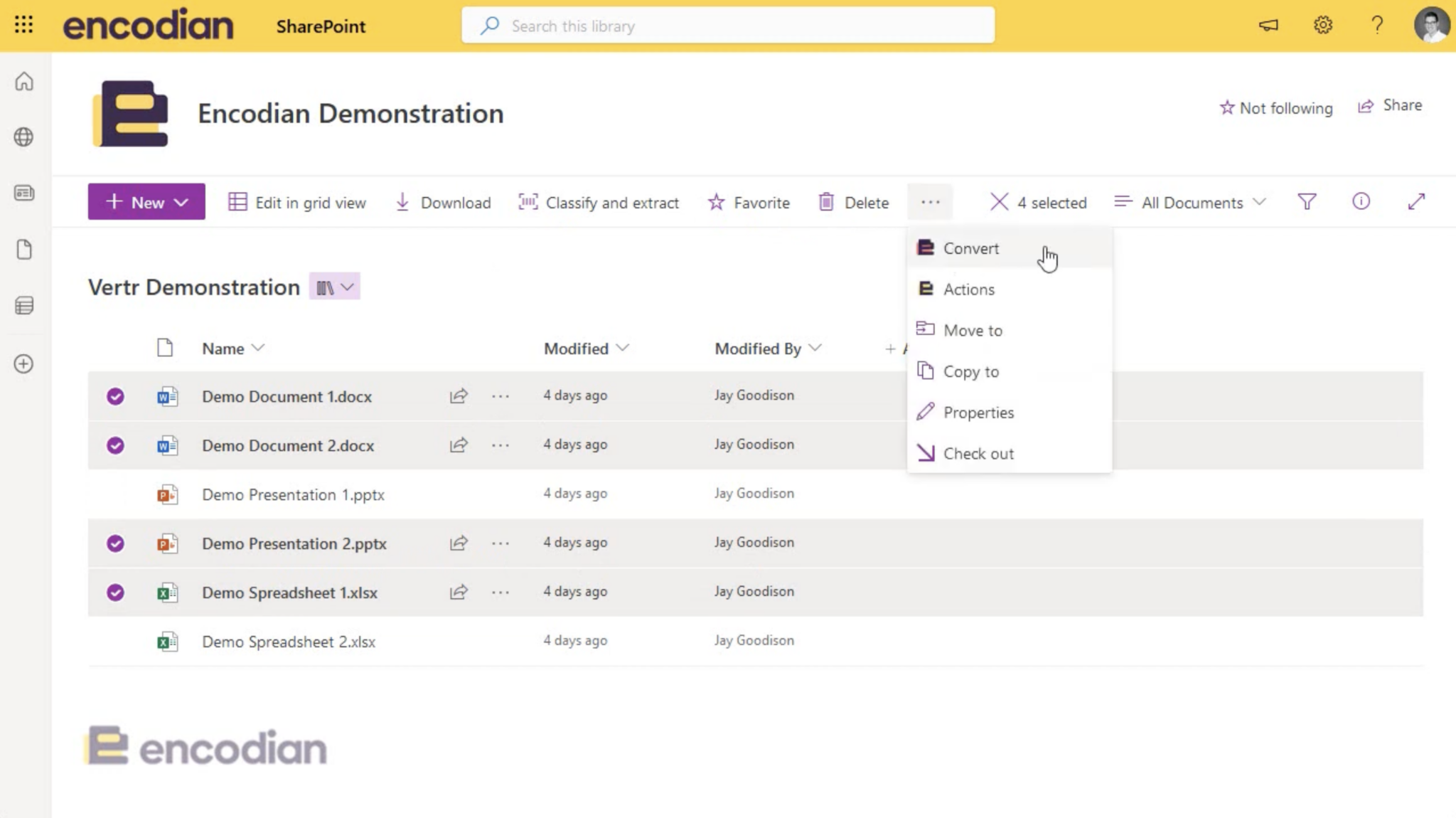Open Demo Spreadsheet 2.xlsx file
Viewport: 1456px width, 818px height.
pos(289,642)
